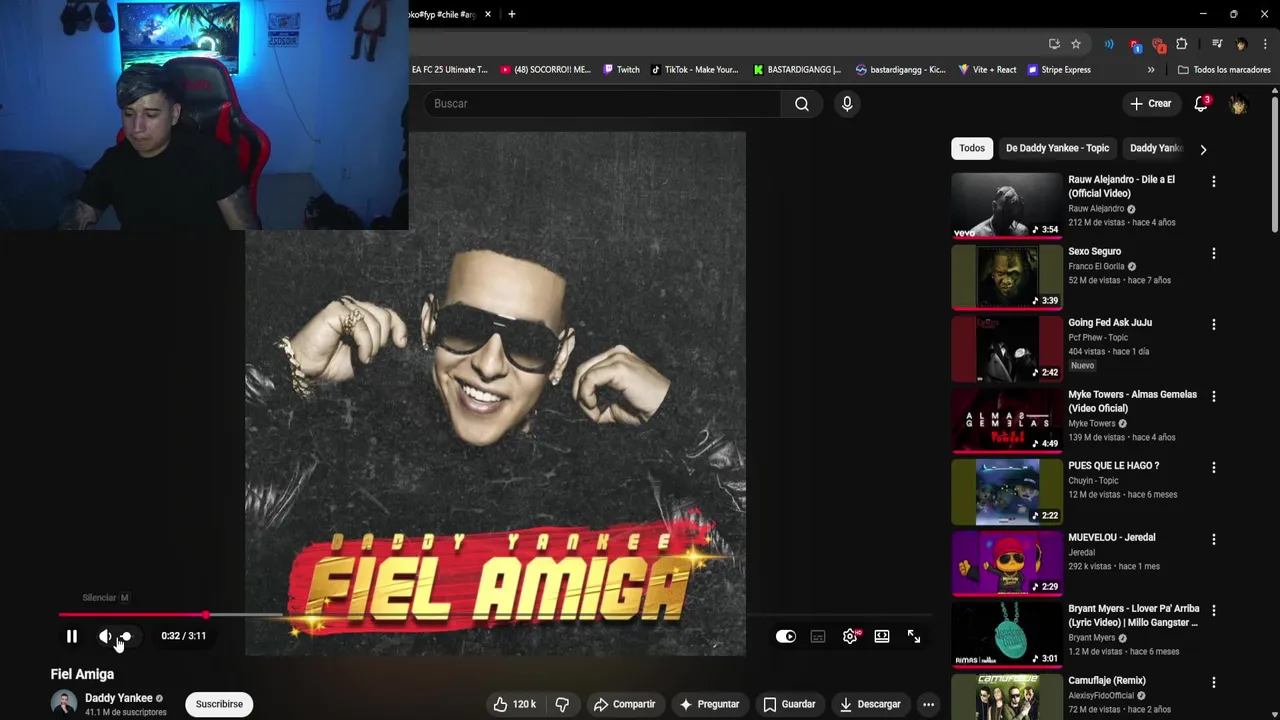Toggle subtitles (CC) button
Viewport: 1280px width, 720px height.
click(x=818, y=636)
